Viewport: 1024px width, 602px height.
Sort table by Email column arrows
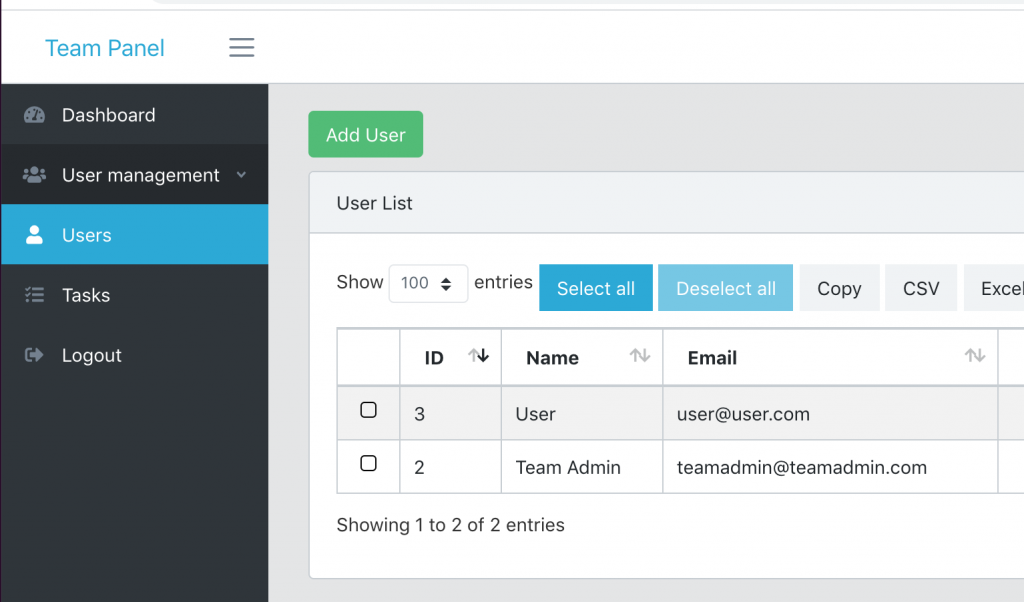pyautogui.click(x=974, y=356)
